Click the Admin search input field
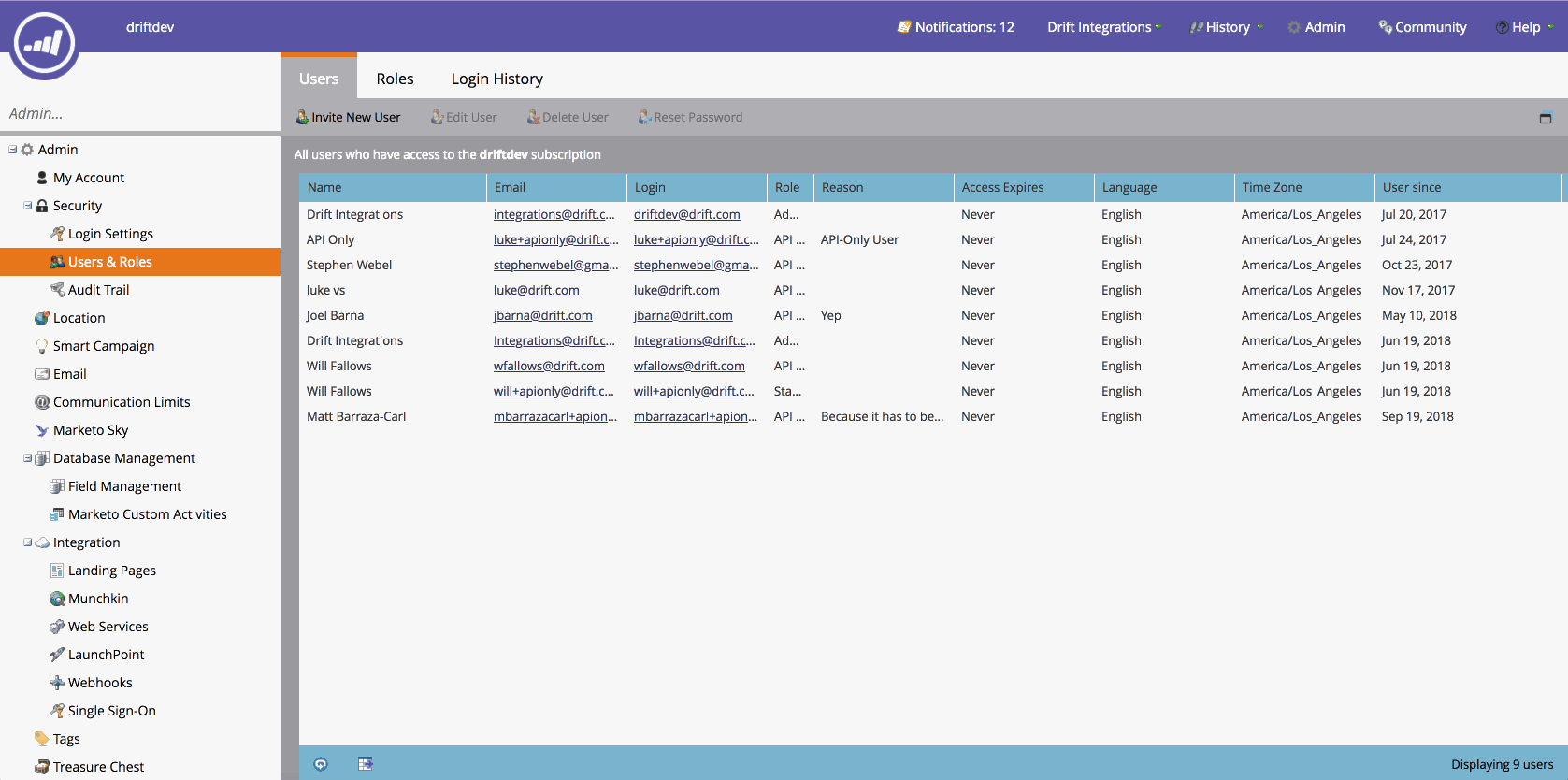1568x780 pixels. (x=140, y=113)
